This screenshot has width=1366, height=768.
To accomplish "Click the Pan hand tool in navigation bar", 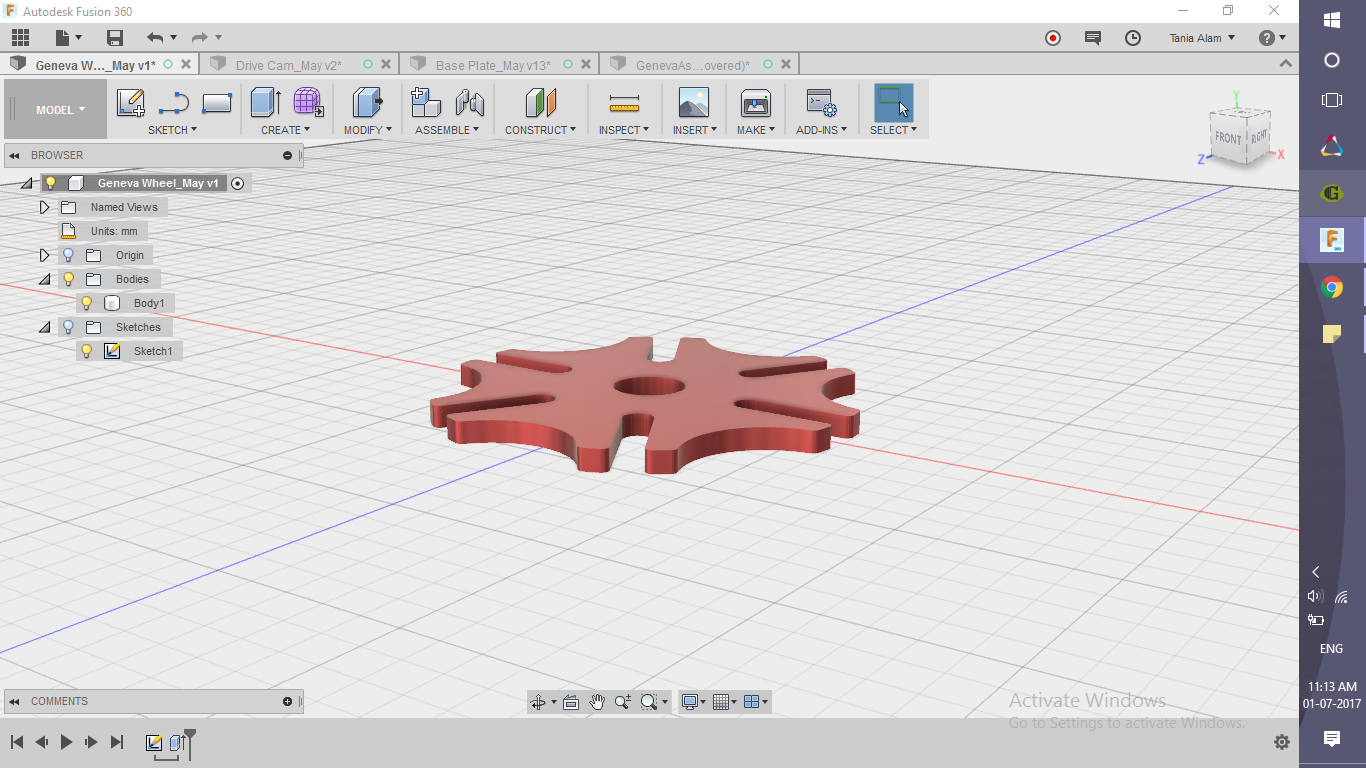I will pos(597,702).
